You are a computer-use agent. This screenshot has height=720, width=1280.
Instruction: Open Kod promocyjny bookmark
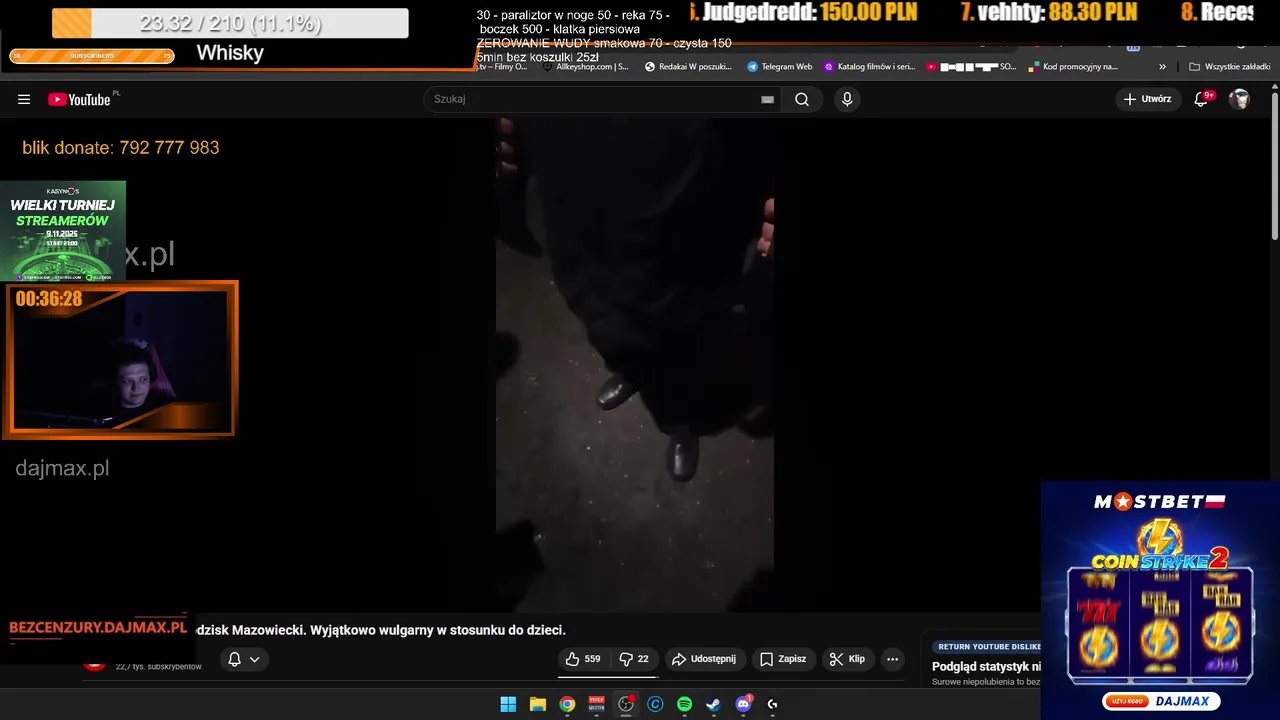[1072, 67]
